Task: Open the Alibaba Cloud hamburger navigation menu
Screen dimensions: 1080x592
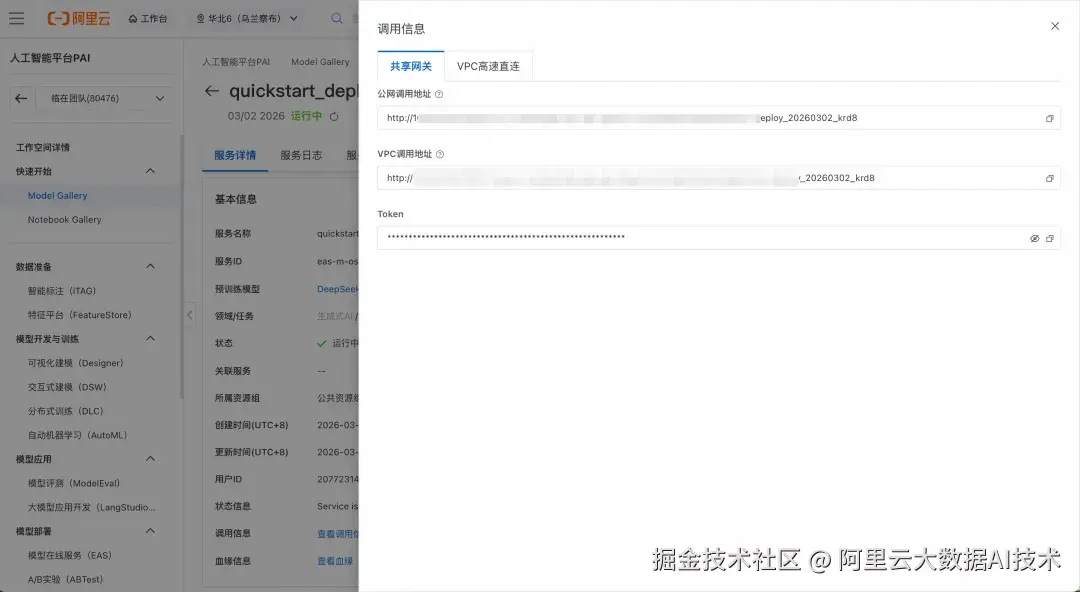Action: [x=18, y=18]
